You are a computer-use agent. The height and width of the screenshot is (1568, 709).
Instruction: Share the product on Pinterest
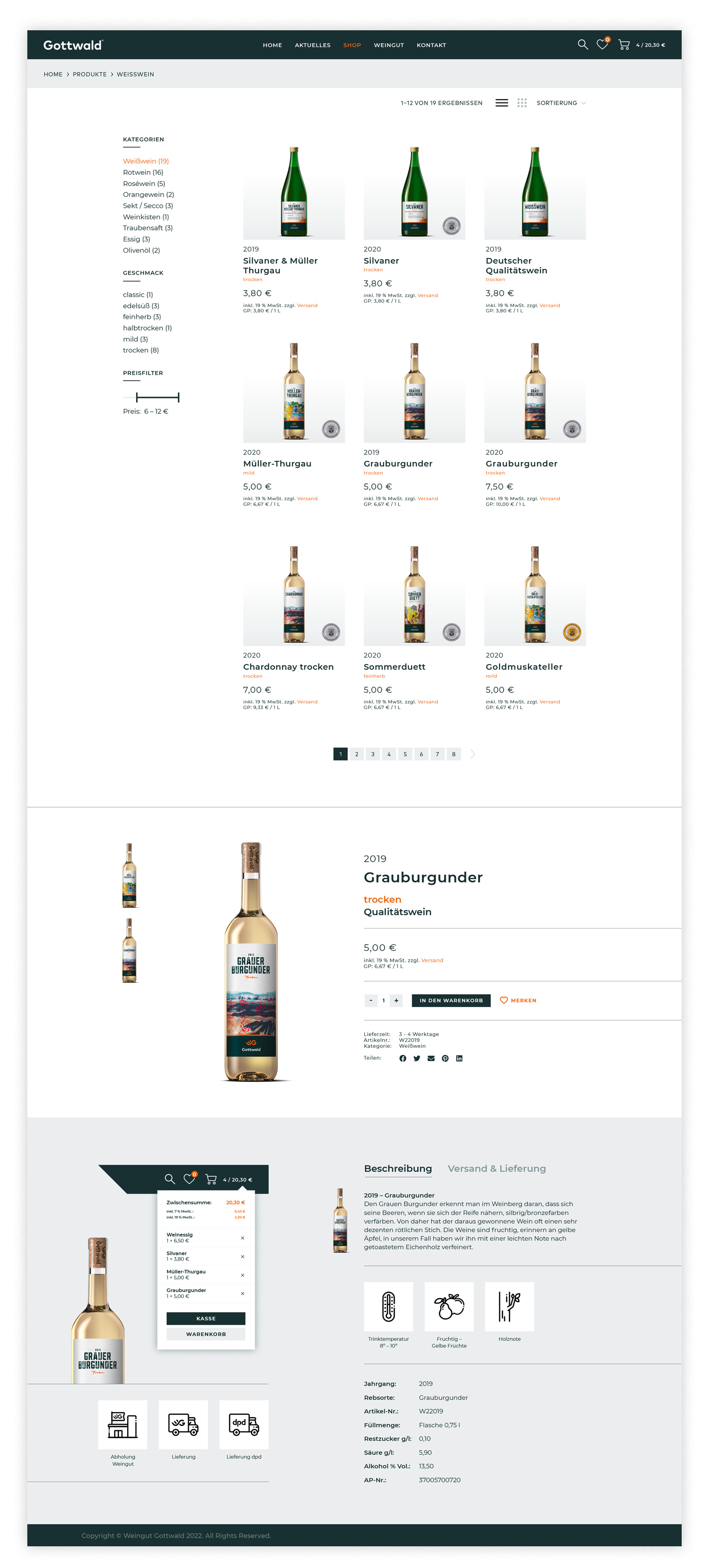[x=445, y=1058]
